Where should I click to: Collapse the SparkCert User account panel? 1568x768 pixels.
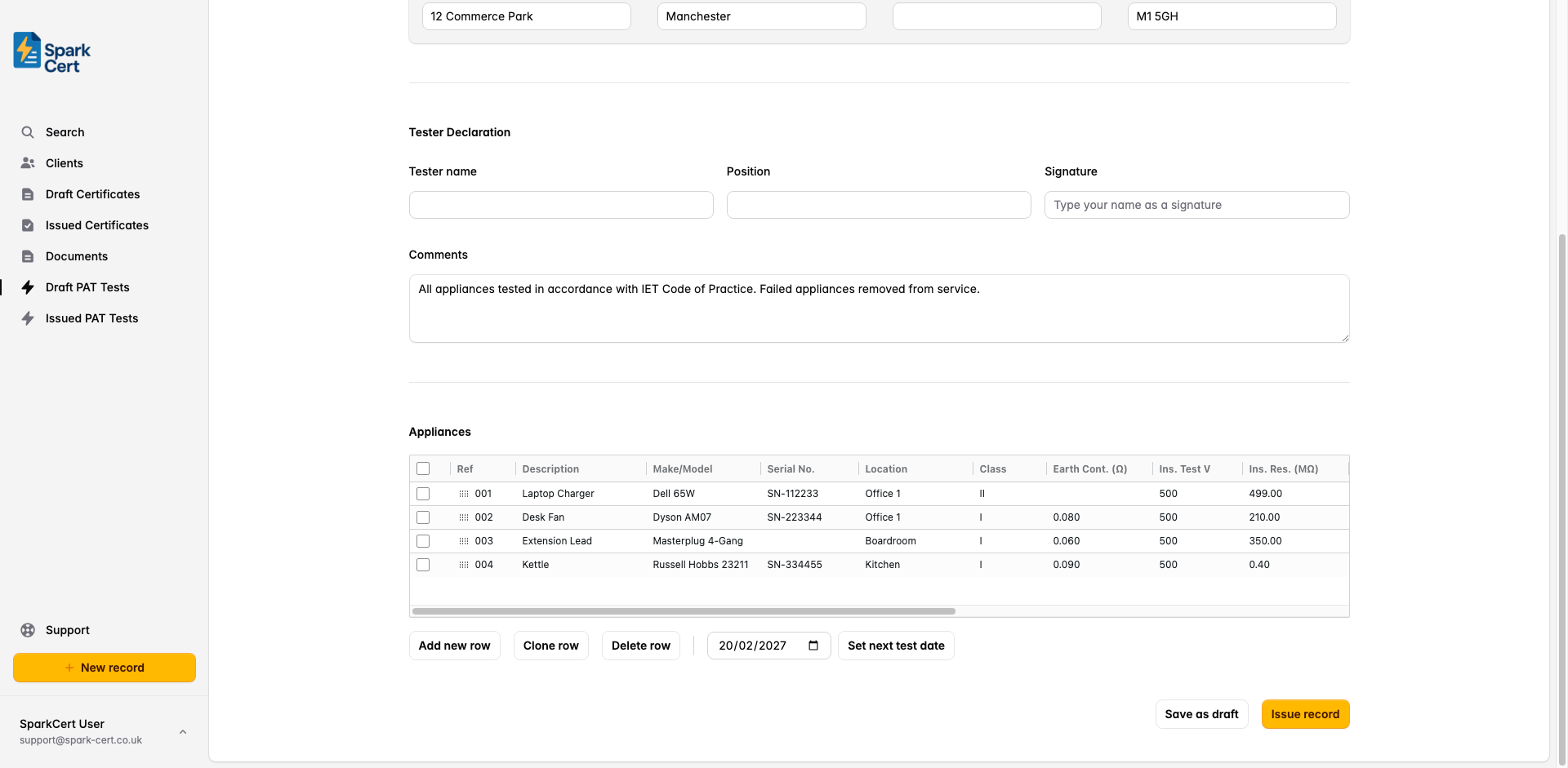click(x=182, y=731)
